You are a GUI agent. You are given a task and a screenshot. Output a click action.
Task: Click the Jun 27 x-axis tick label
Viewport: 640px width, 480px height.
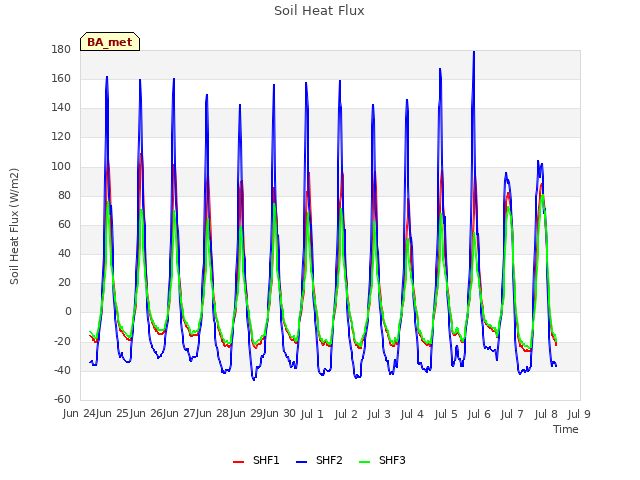click(x=179, y=414)
